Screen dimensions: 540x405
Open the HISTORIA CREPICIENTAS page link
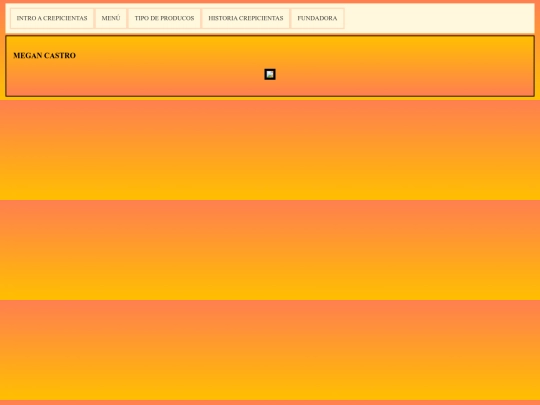(246, 18)
